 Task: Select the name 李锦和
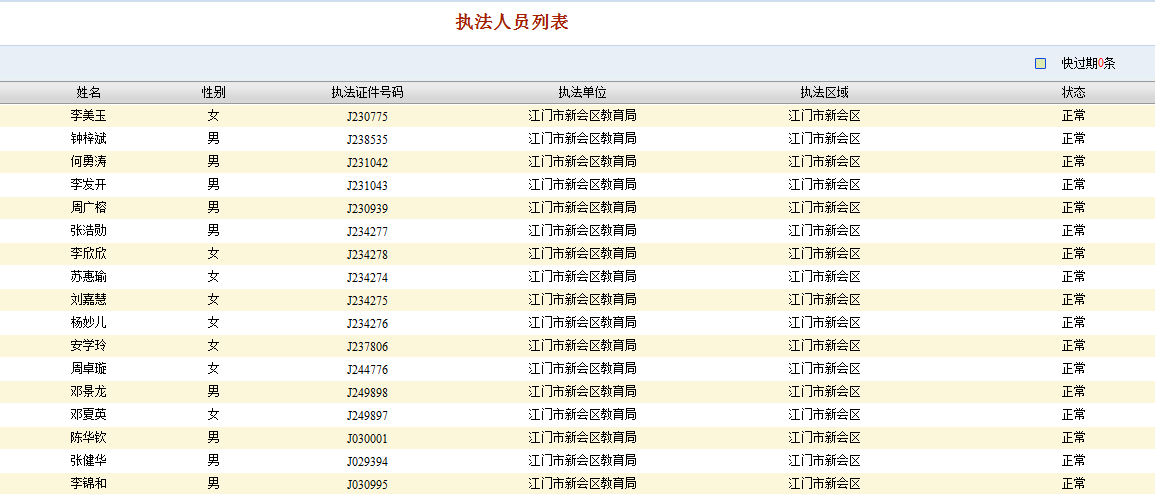pos(88,484)
